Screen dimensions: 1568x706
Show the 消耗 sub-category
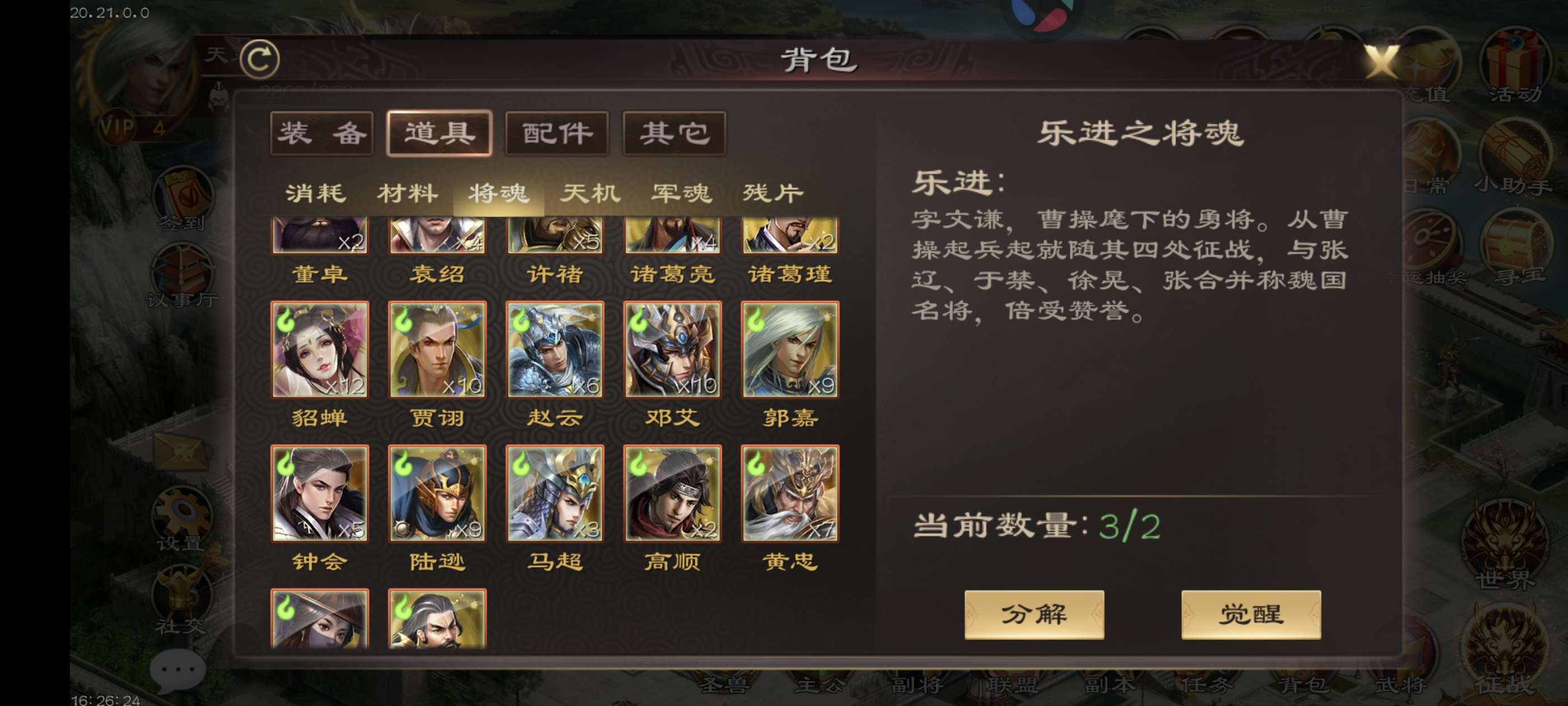(316, 193)
